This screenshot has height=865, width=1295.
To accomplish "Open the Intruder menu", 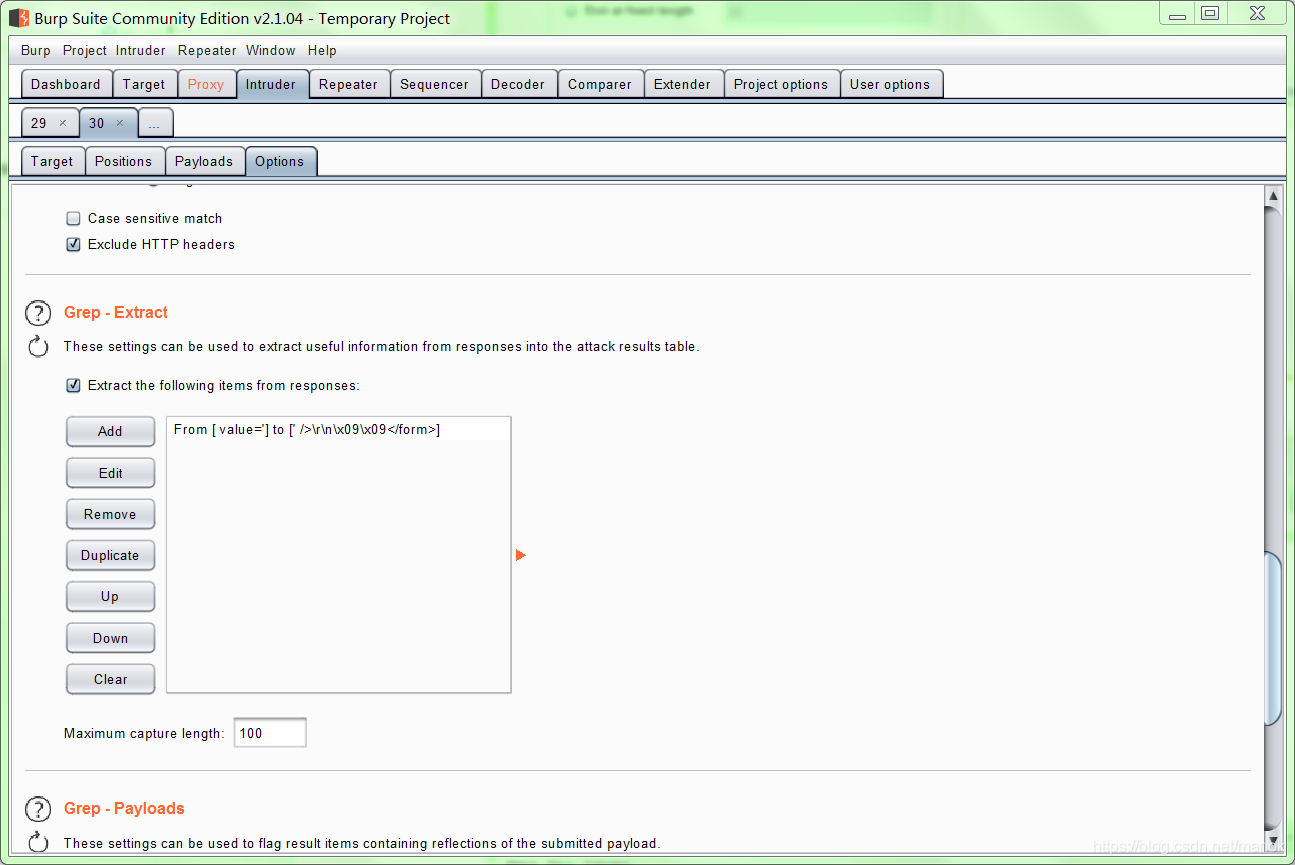I will [x=141, y=50].
